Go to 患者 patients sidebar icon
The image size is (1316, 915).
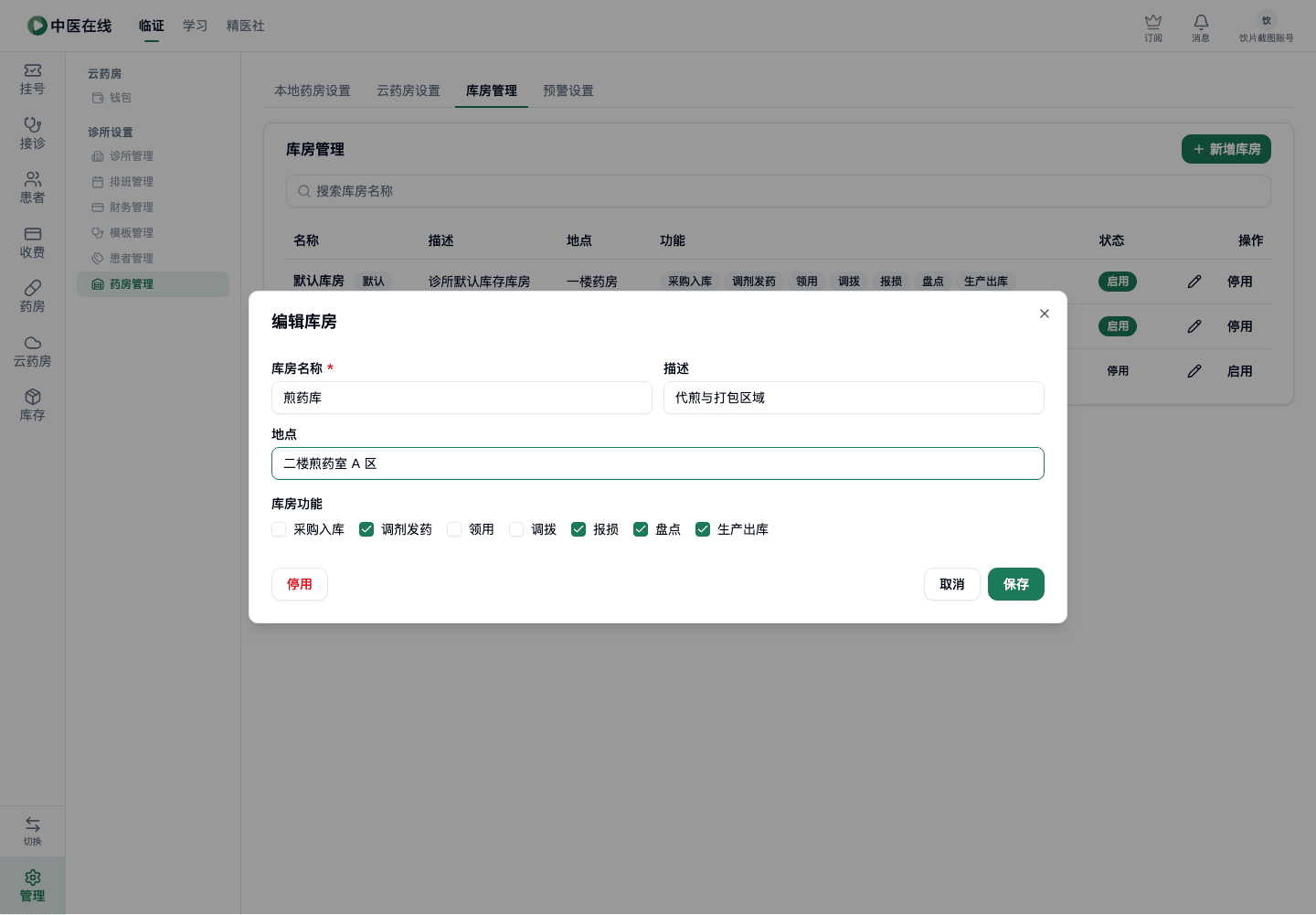point(32,188)
